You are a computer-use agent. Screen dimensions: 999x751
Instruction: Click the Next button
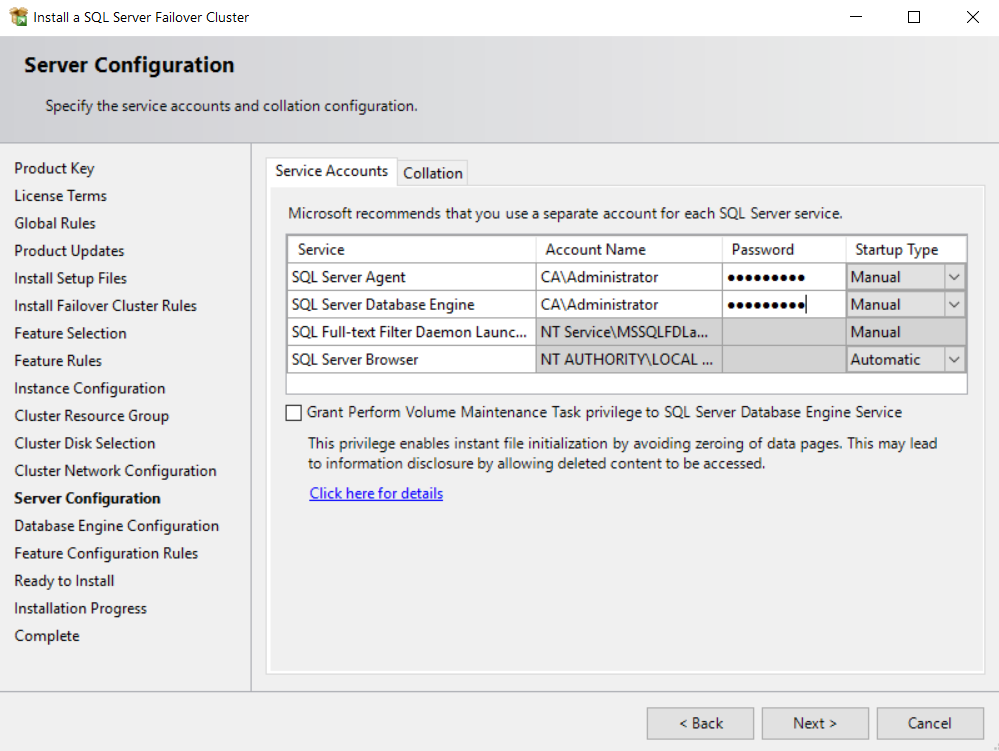[x=815, y=723]
